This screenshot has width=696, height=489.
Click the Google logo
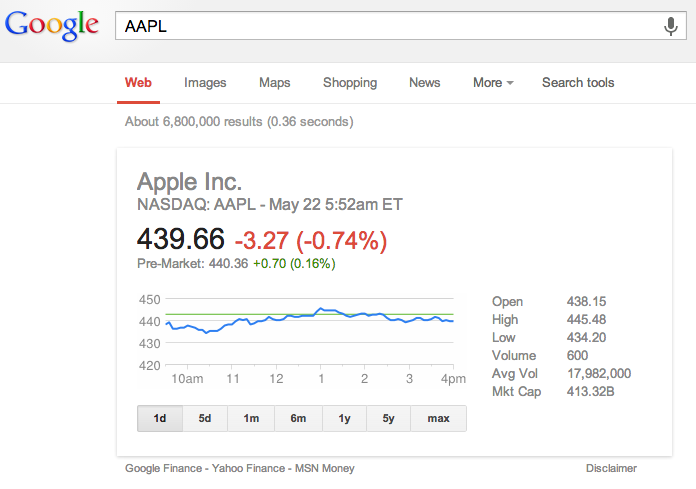click(52, 25)
